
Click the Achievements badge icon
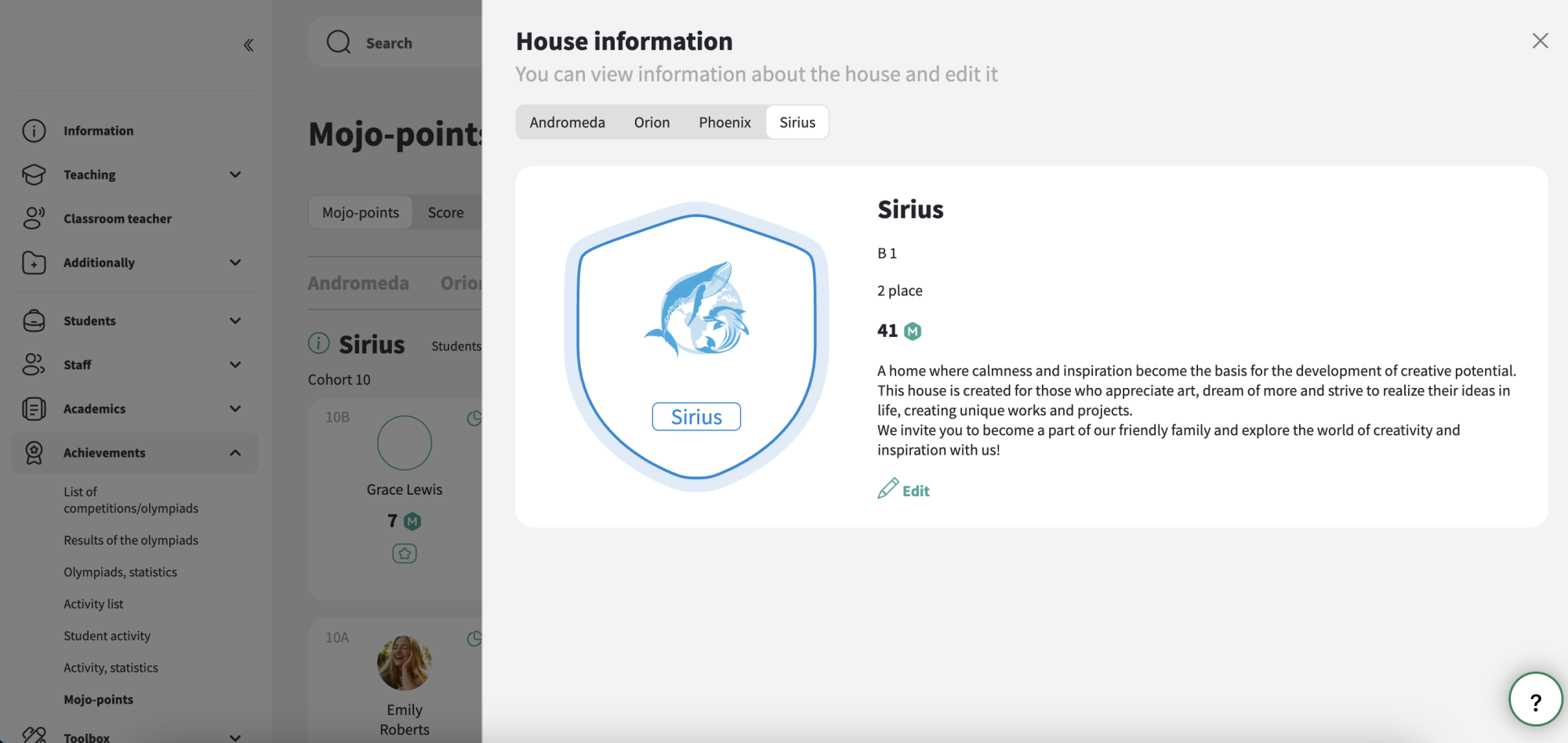tap(34, 452)
